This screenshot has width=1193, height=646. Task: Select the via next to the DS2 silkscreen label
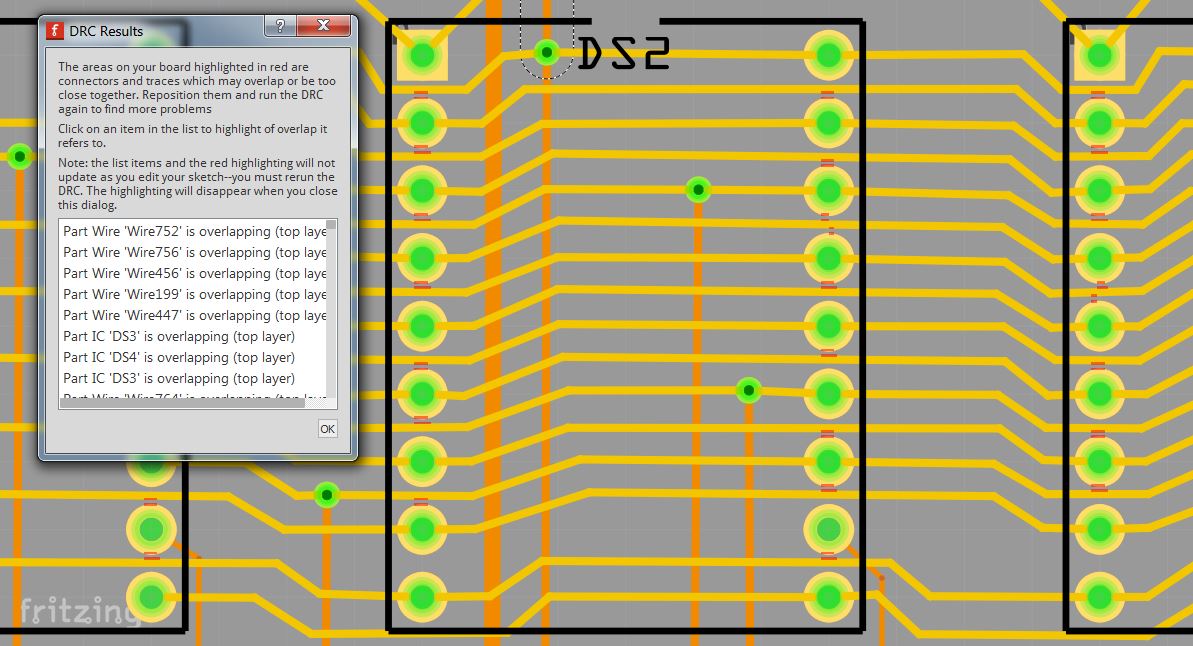[546, 52]
